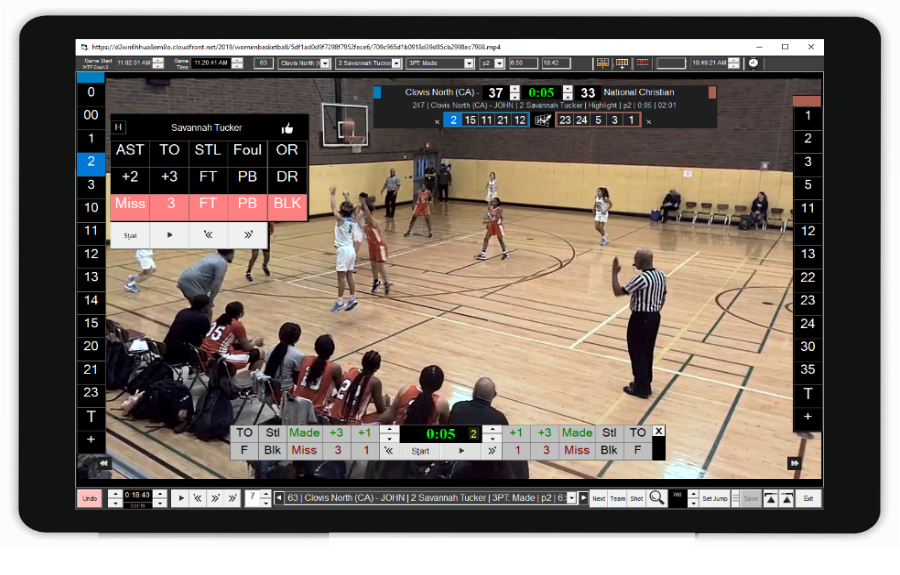Select away player 24 in scoreboard lineup

click(581, 120)
